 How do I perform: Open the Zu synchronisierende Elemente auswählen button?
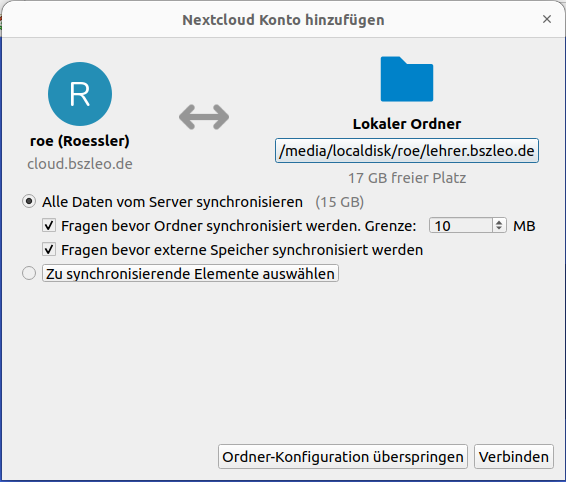190,273
